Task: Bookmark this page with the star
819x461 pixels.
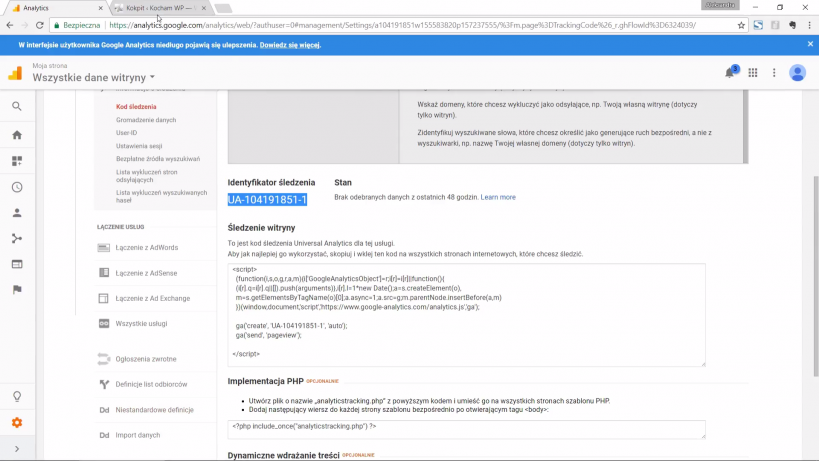Action: [741, 25]
